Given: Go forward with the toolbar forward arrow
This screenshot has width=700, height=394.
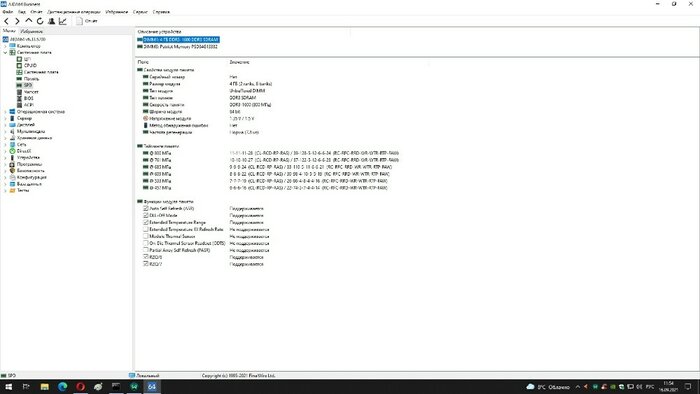Looking at the screenshot, I should point(17,21).
